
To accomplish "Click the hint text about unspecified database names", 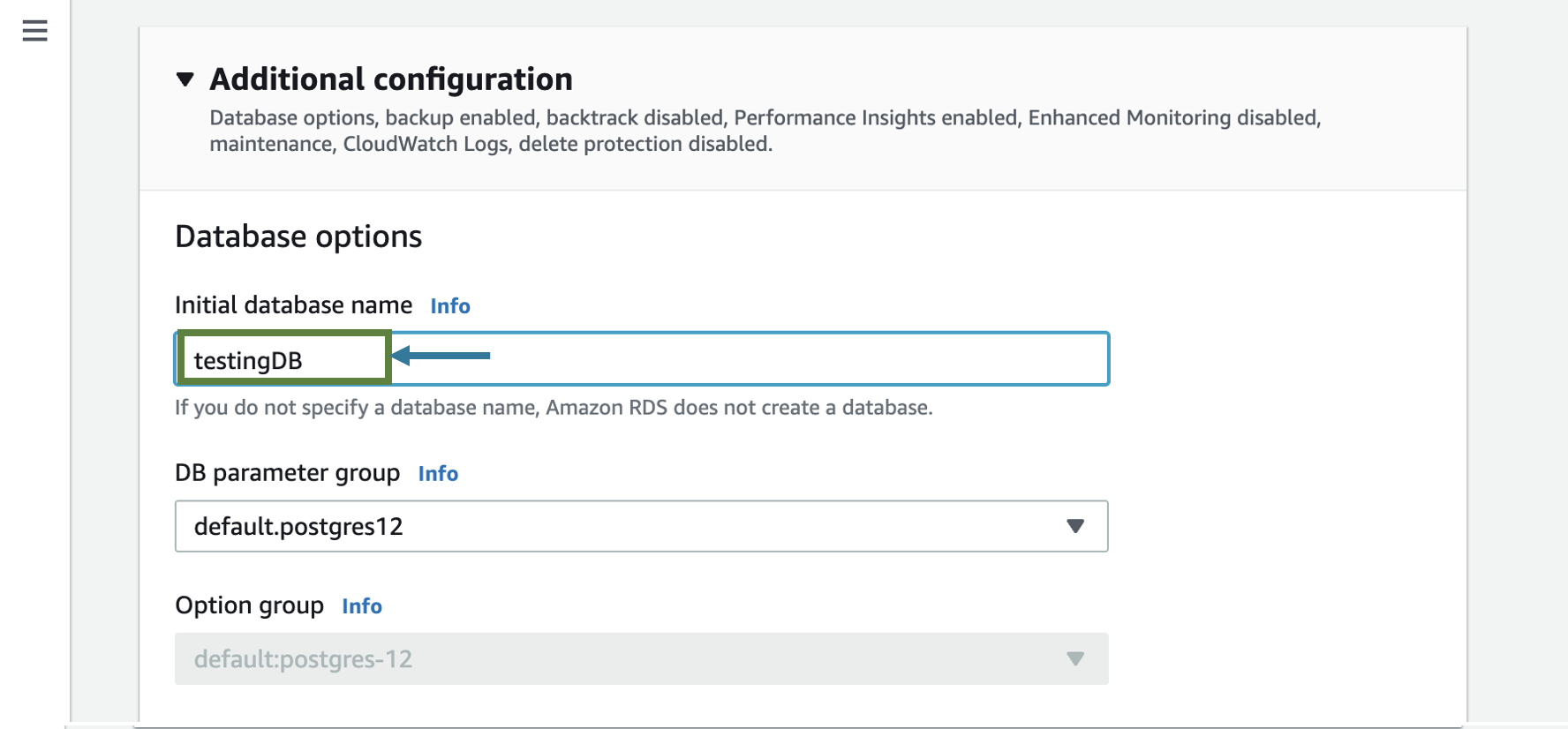I will 554,407.
